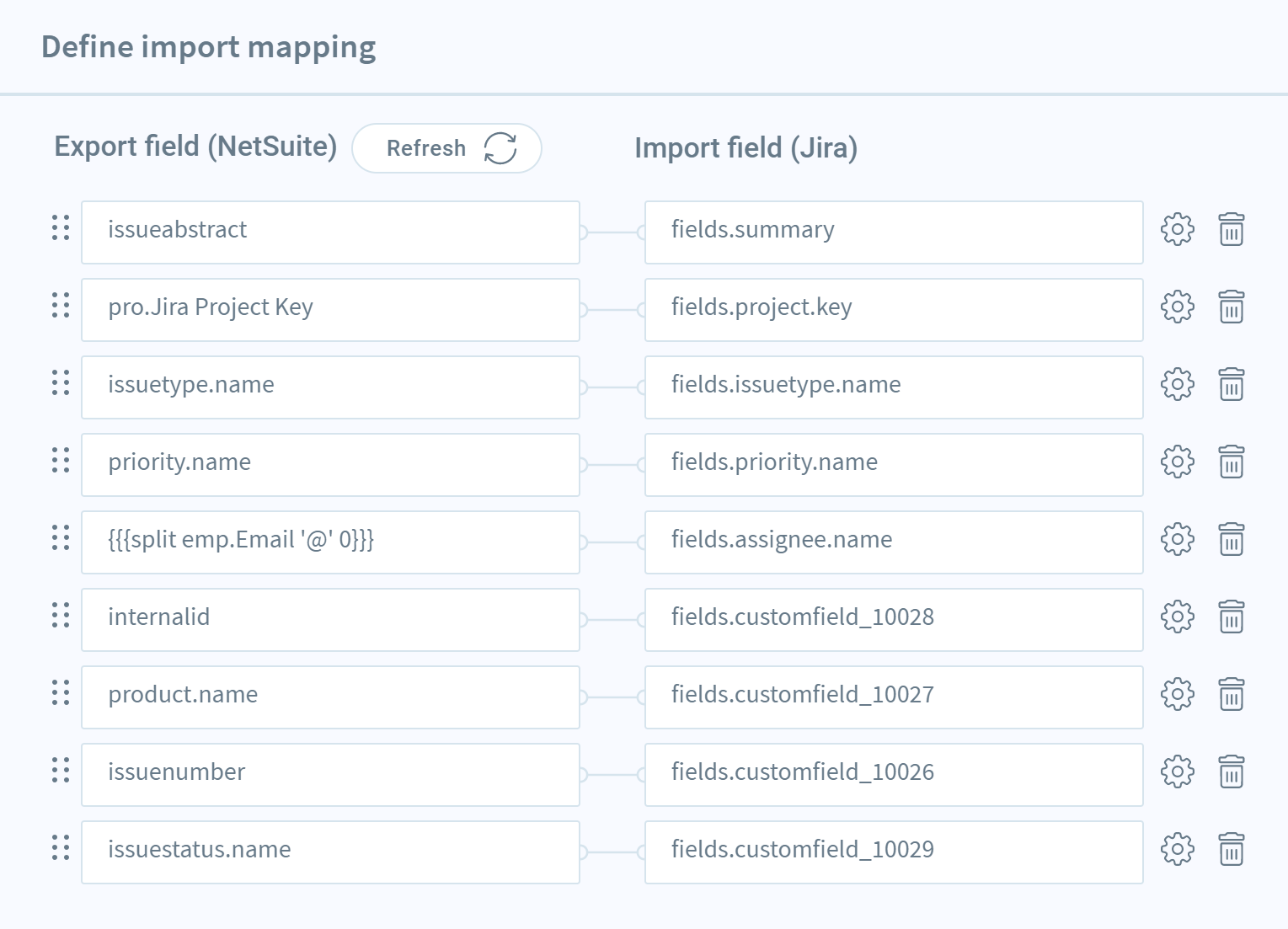
Task: Open settings gear for fields.customfield_10026 mapping
Action: [1177, 771]
